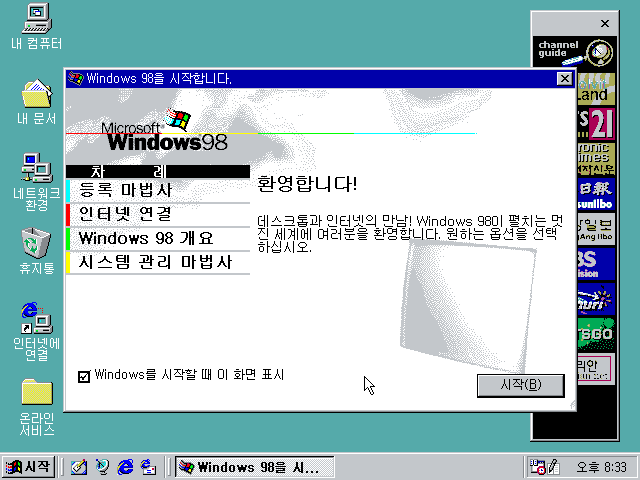Viewport: 640px width, 480px height.
Task: Launch Outlook Express from quick launch
Action: (x=149, y=467)
